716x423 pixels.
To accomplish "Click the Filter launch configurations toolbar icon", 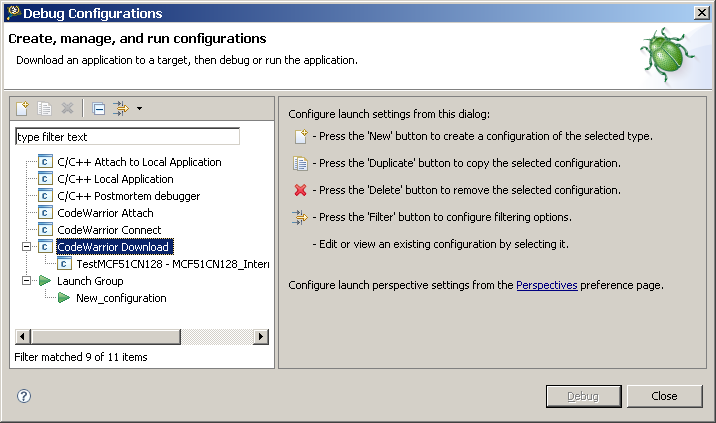I will pyautogui.click(x=121, y=108).
